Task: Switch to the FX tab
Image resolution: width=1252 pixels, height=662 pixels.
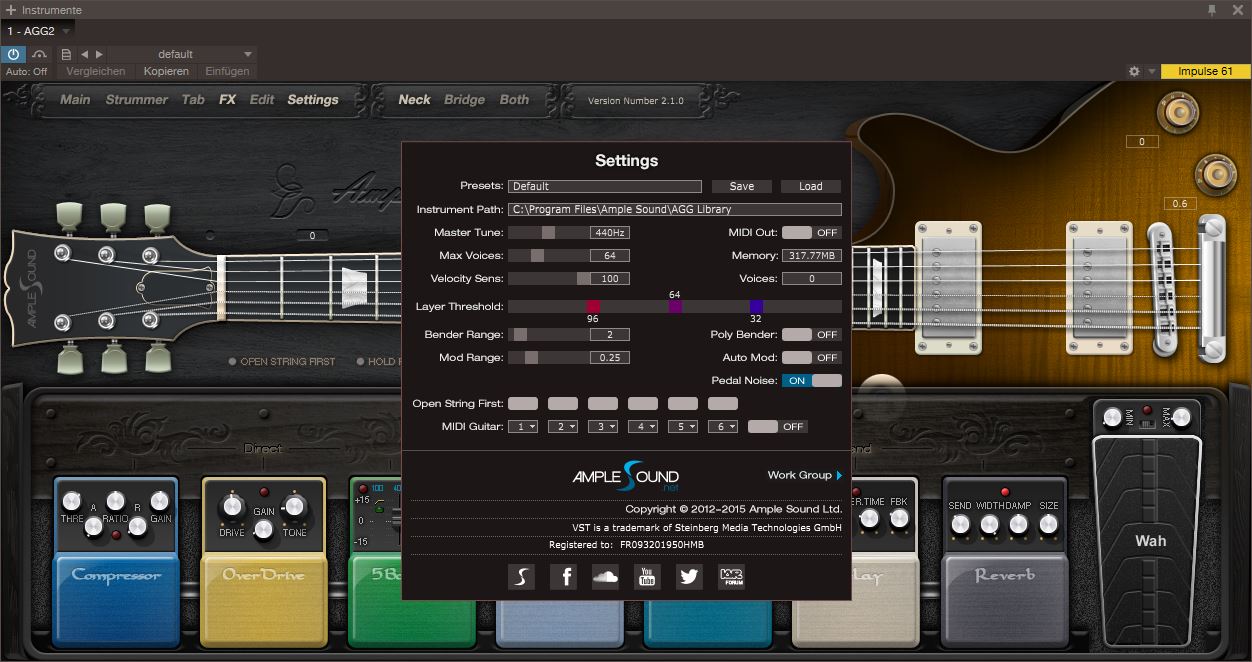Action: pyautogui.click(x=228, y=100)
